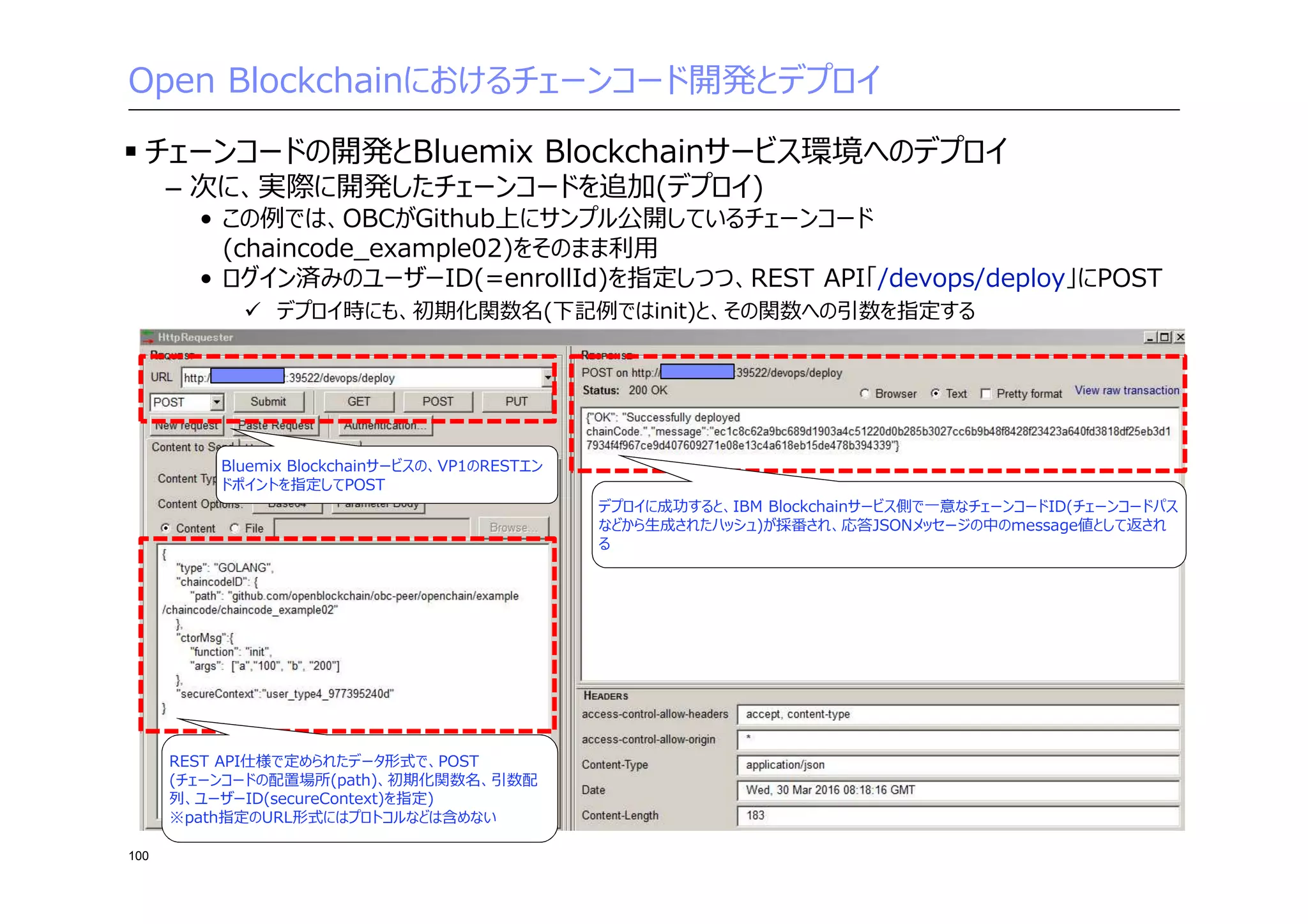Click the PUT button
Viewport: 1308px width, 924px height.
(517, 402)
